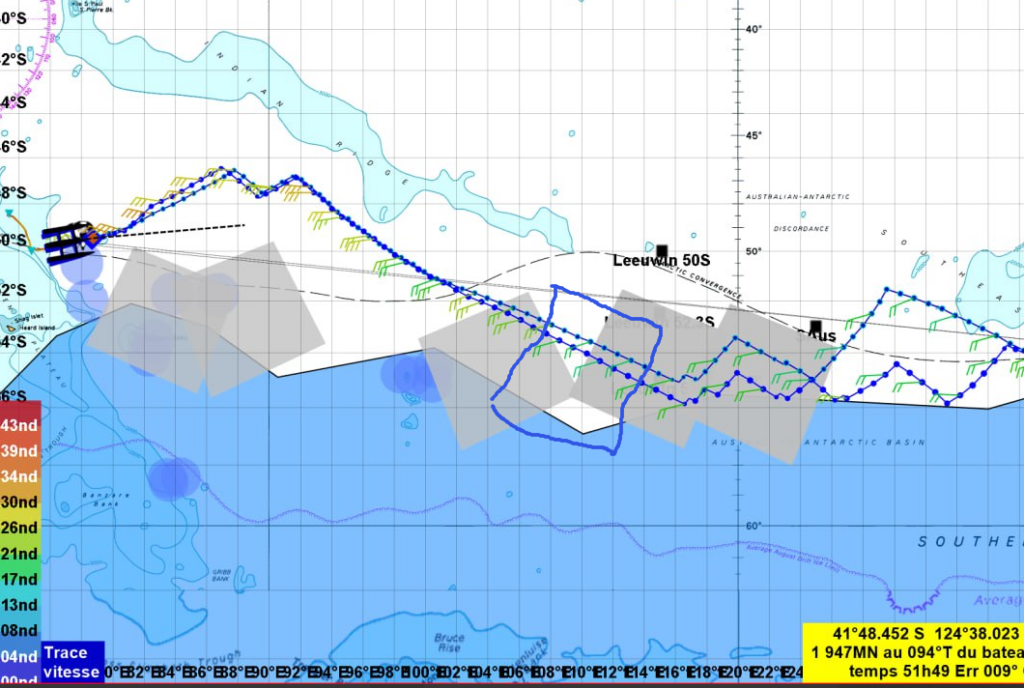Click the cyan triangle marker left of boat

pyautogui.click(x=10, y=213)
